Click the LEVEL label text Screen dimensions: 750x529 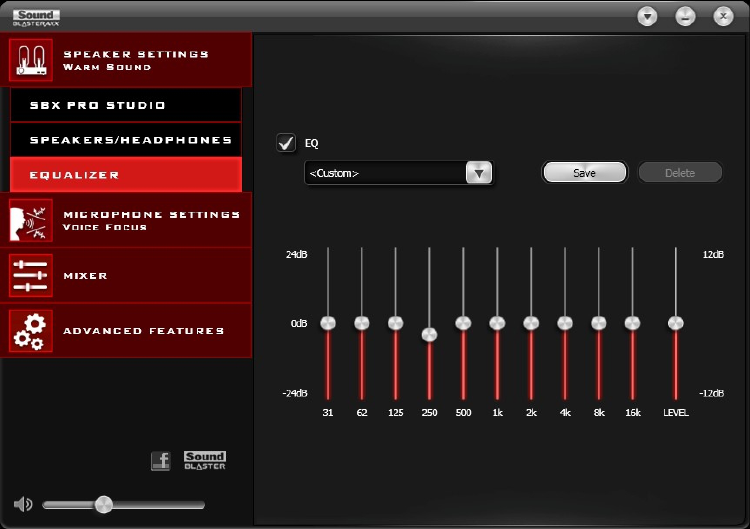coord(676,412)
